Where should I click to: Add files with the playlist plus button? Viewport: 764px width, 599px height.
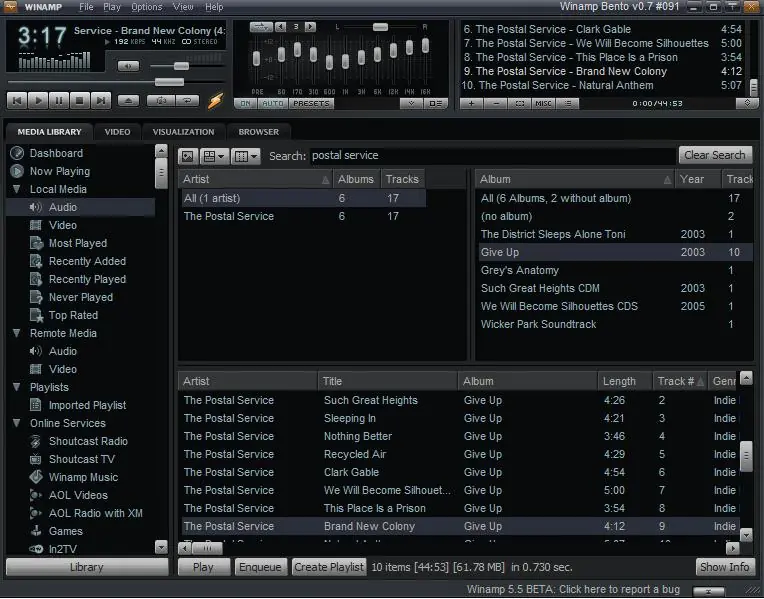click(471, 103)
